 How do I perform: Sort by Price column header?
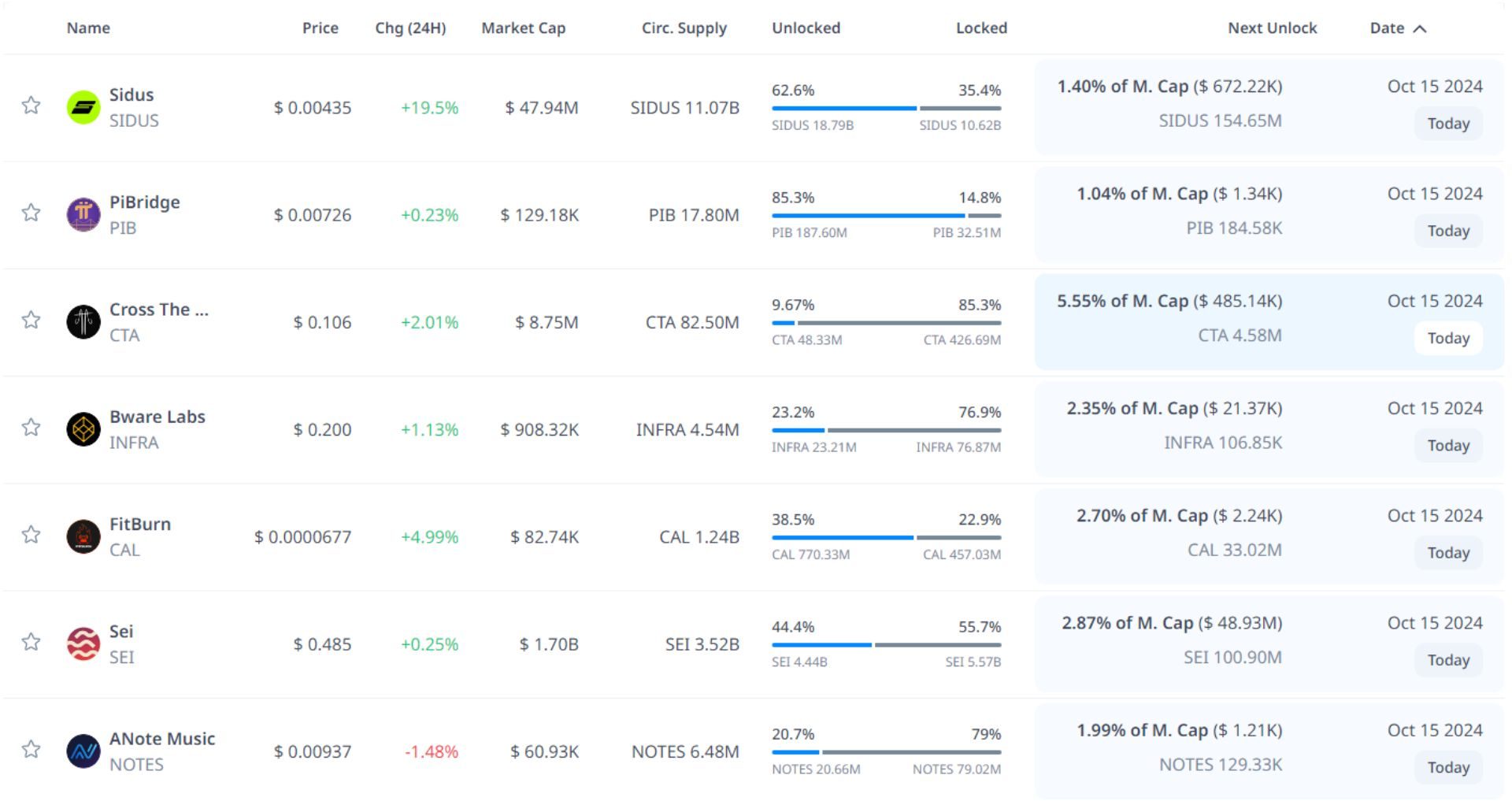pyautogui.click(x=320, y=28)
